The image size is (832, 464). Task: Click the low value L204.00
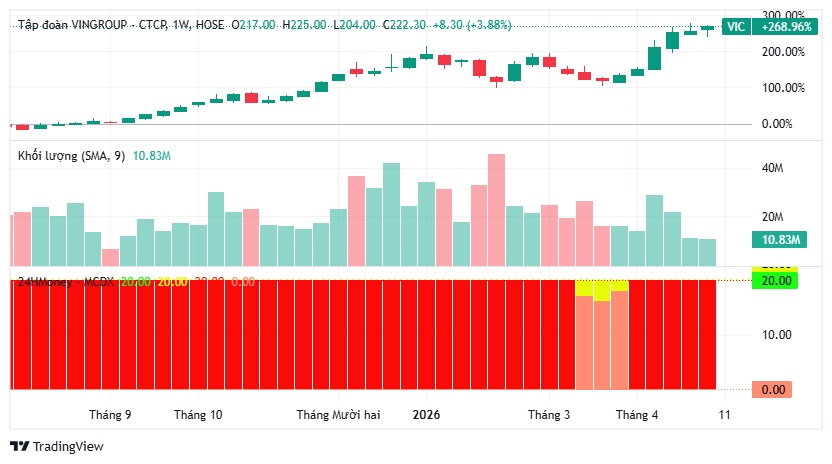point(354,25)
